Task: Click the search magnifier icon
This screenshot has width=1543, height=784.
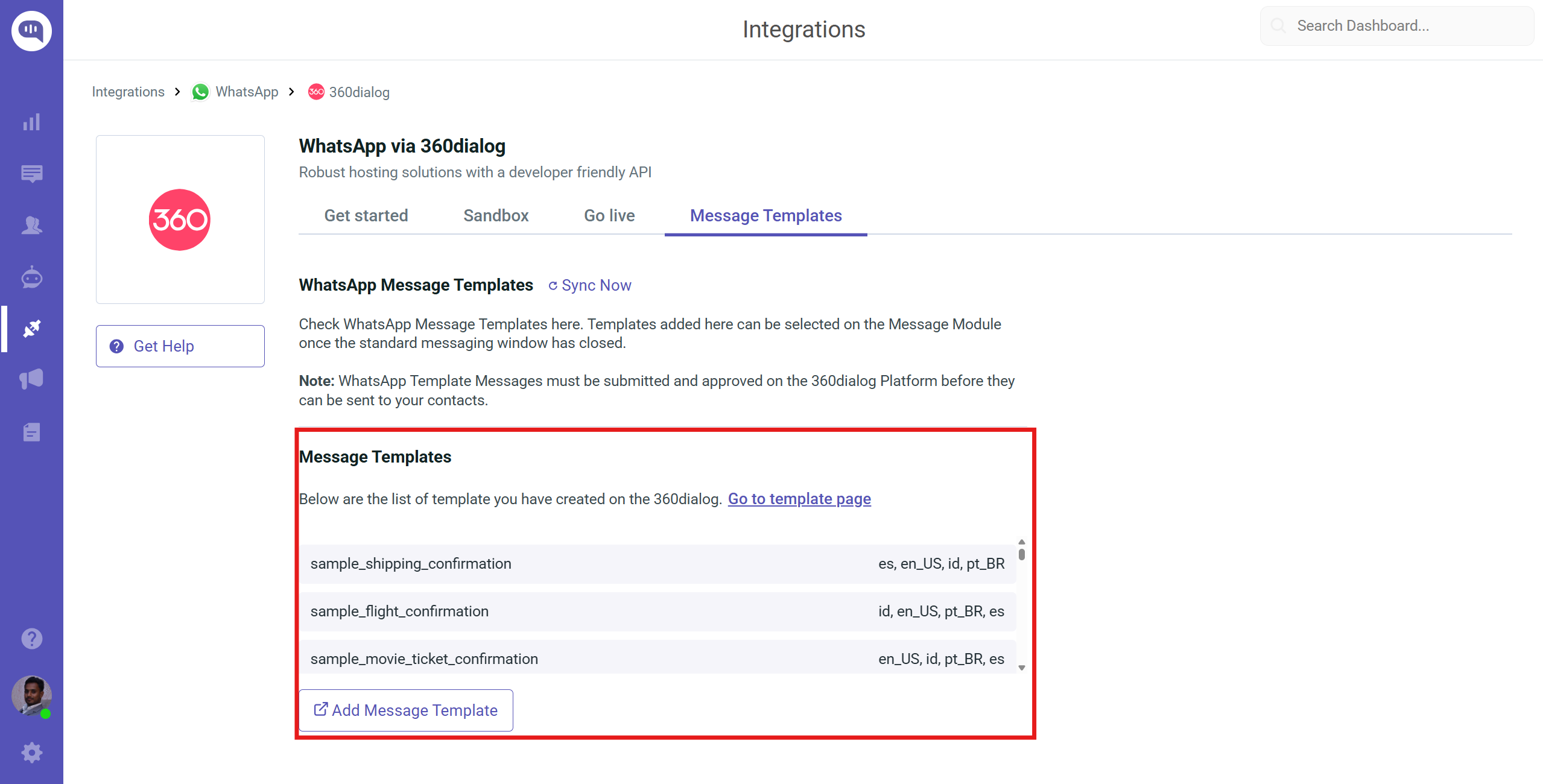Action: coord(1278,25)
